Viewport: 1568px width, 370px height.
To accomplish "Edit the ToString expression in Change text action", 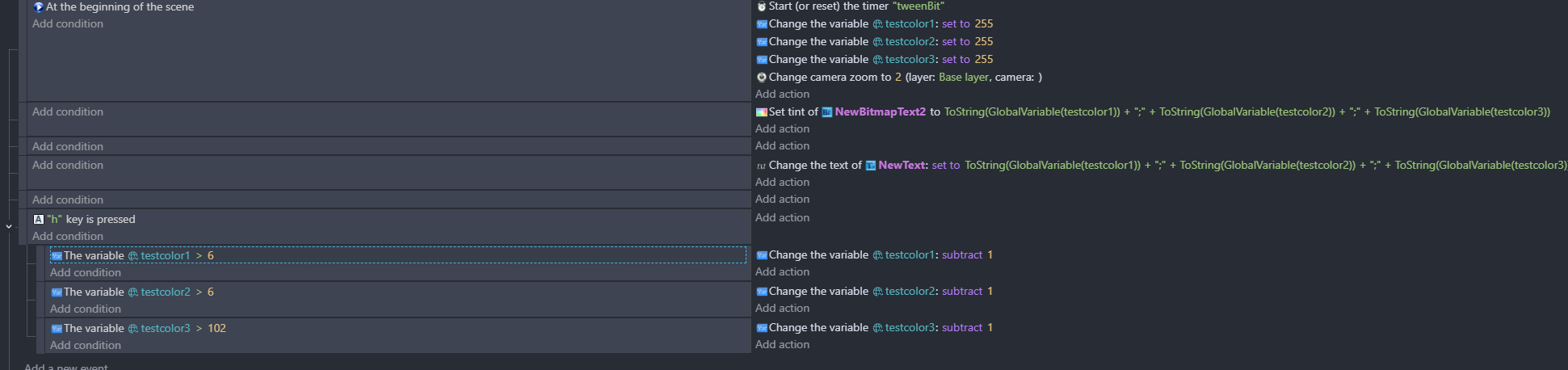I will pos(1266,166).
